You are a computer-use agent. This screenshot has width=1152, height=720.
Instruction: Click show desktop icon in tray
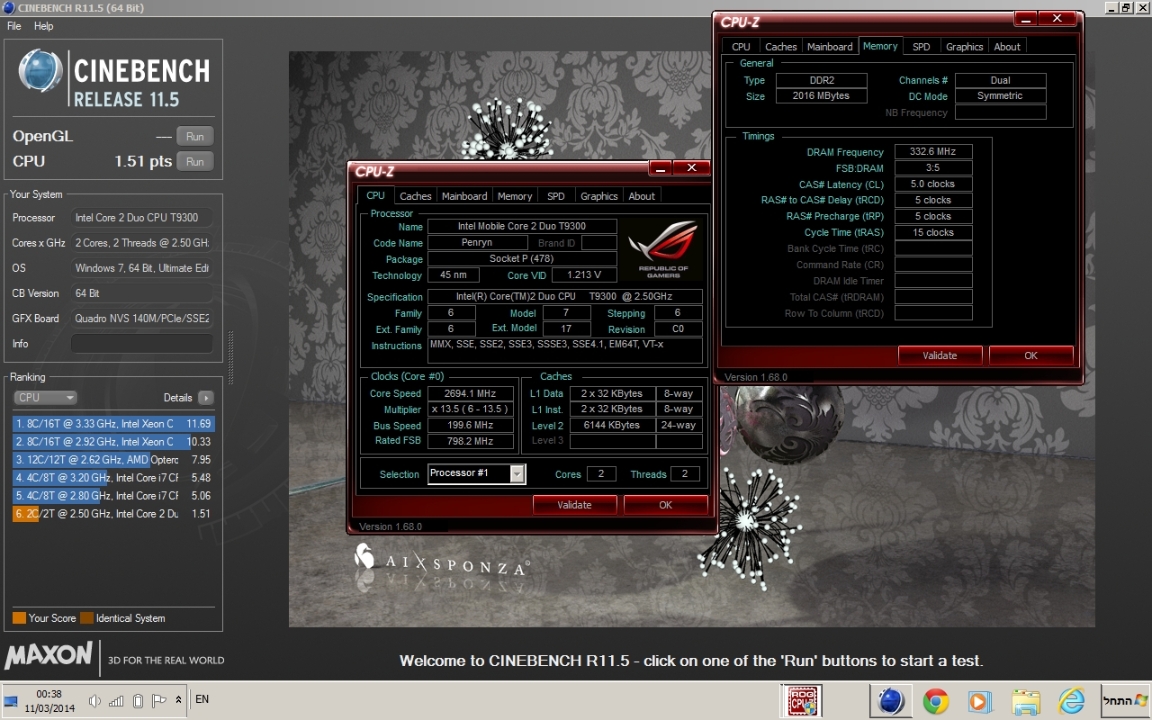pyautogui.click(x=10, y=701)
